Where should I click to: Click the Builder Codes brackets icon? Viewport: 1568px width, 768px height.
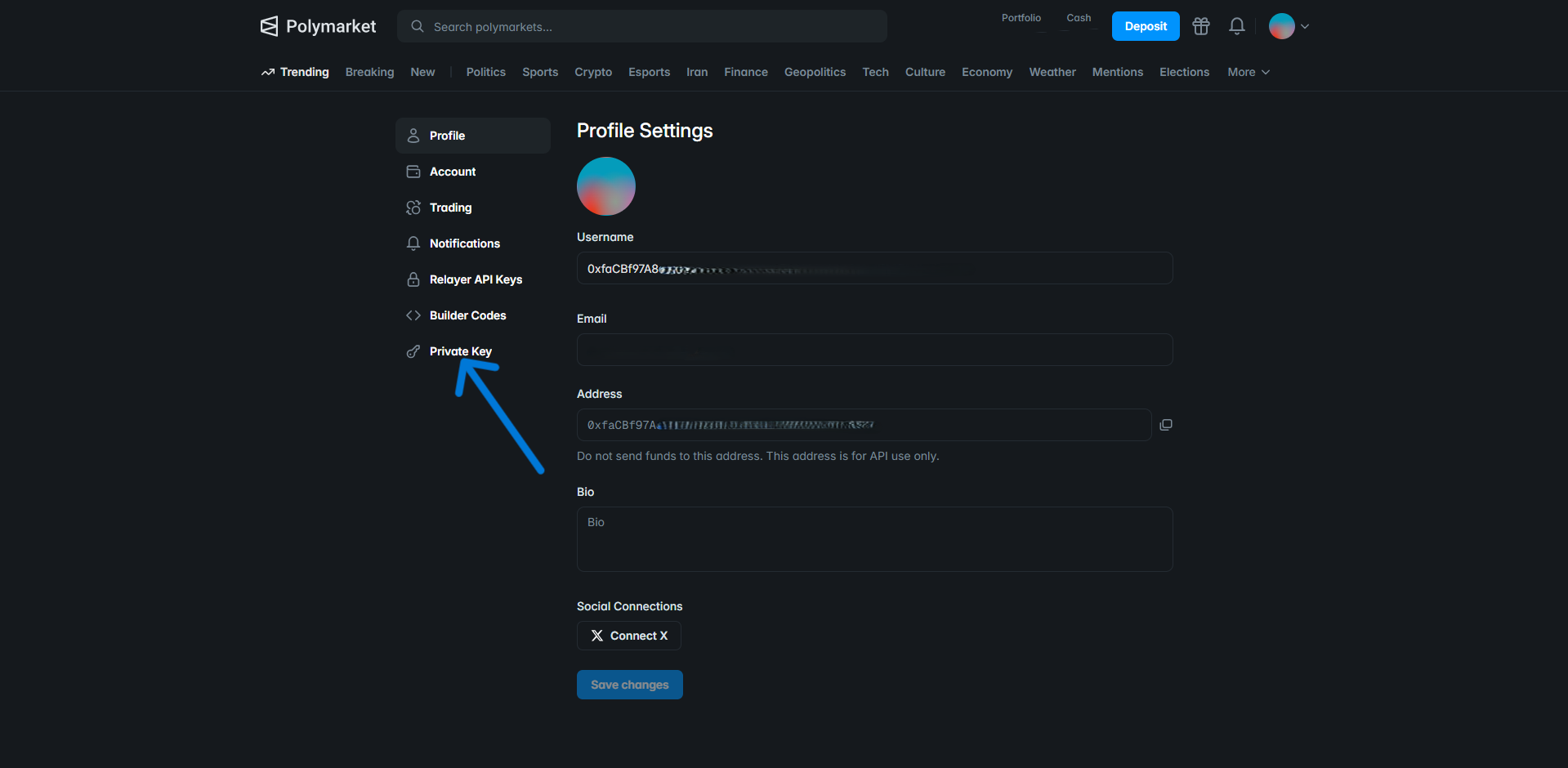pyautogui.click(x=413, y=315)
